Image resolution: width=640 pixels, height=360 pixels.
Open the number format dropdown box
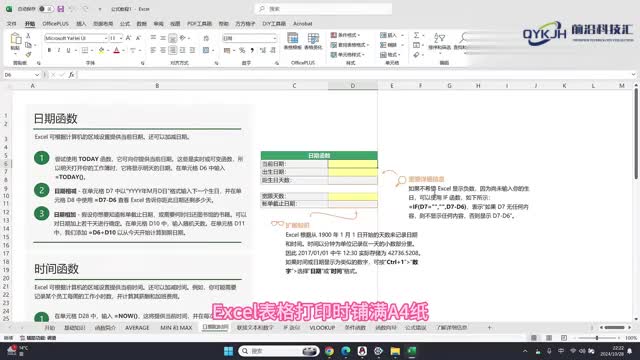point(249,38)
